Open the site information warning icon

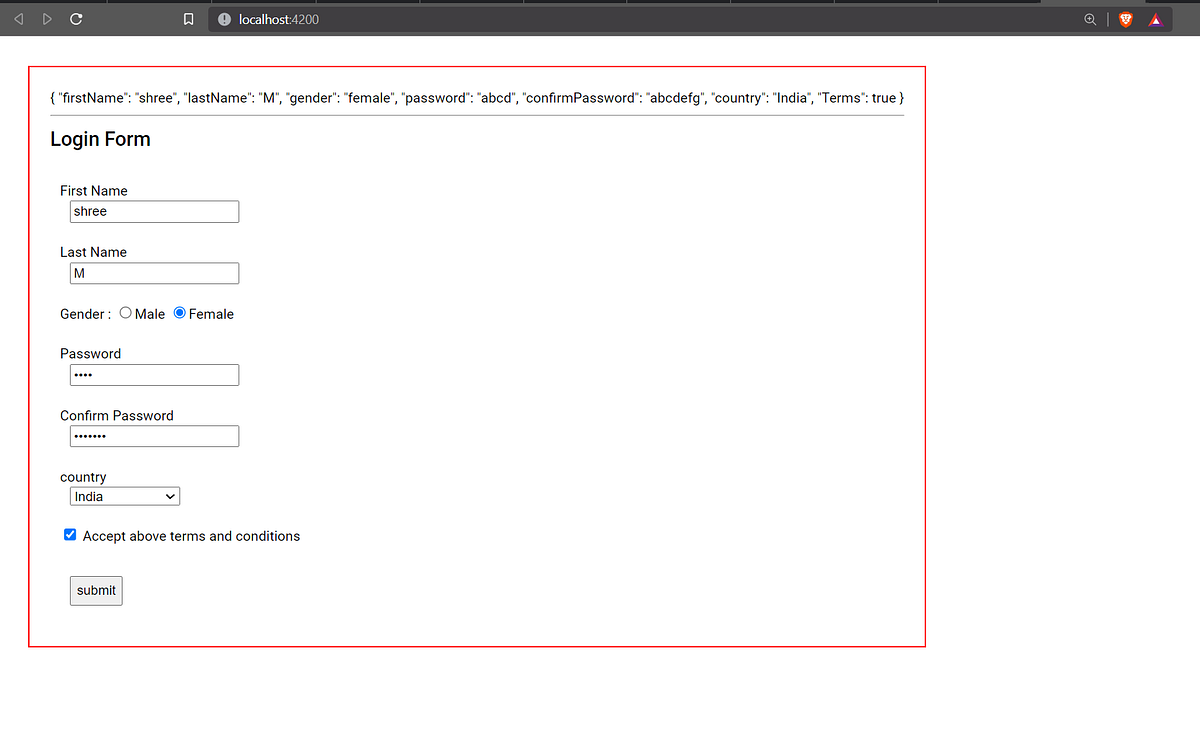[x=223, y=18]
